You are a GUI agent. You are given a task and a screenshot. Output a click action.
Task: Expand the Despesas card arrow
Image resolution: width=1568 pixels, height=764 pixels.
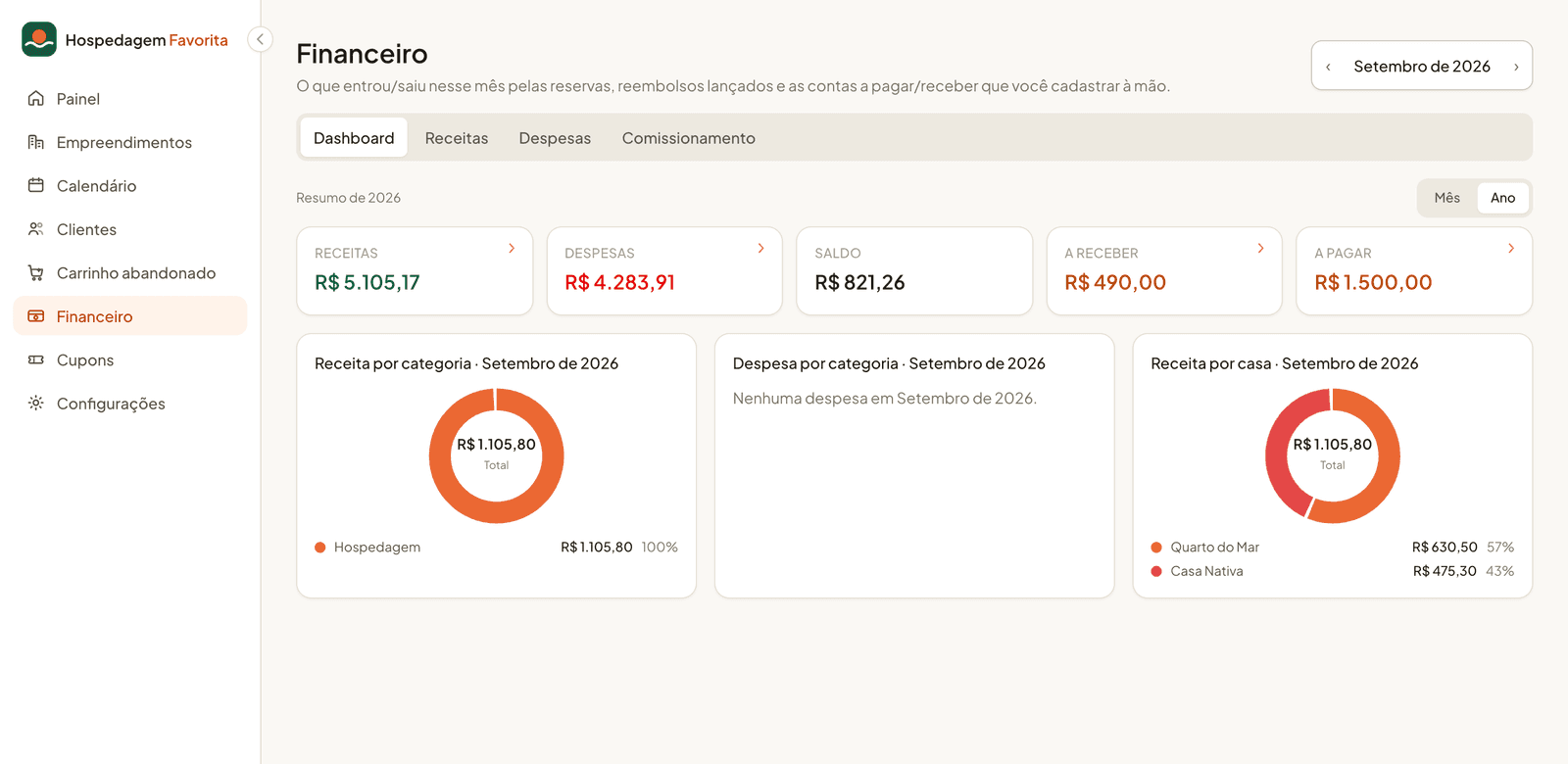click(760, 249)
